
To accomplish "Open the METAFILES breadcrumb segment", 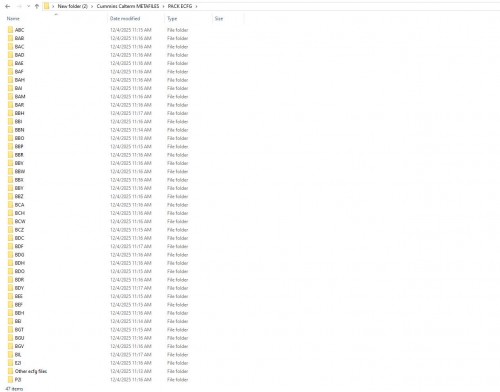I will 128,6.
